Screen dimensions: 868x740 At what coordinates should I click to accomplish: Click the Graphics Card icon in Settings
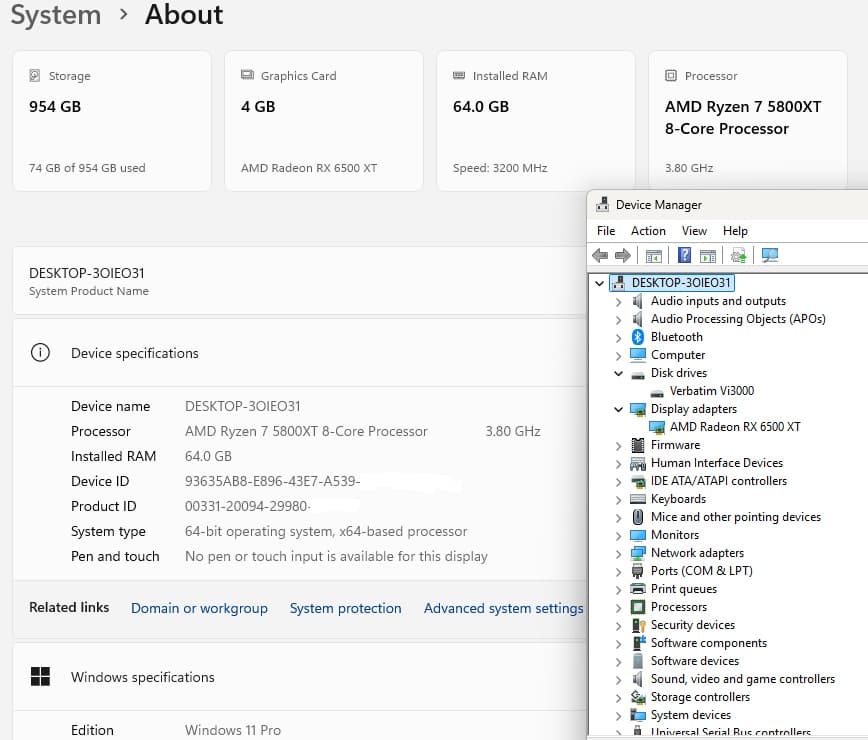[247, 75]
